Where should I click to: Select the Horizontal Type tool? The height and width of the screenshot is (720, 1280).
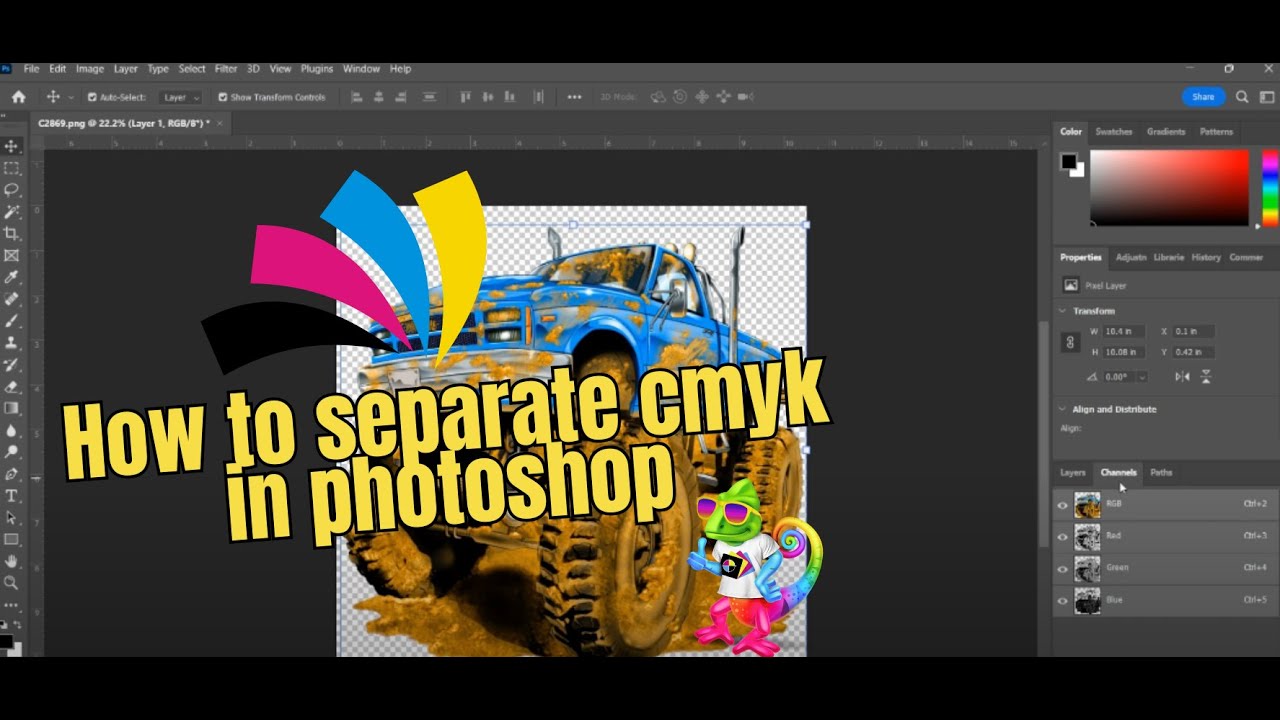coord(12,496)
